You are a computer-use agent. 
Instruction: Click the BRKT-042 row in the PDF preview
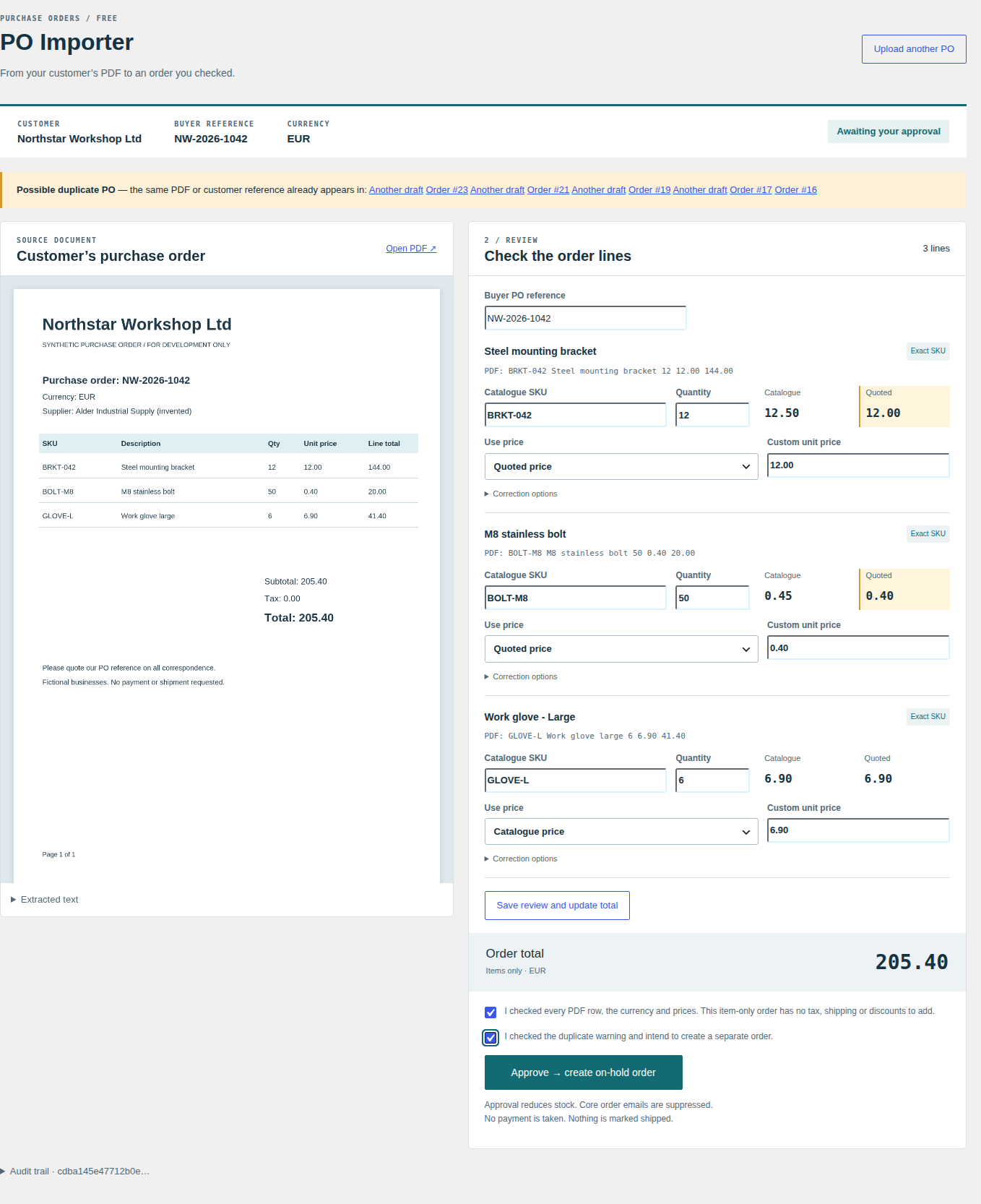pyautogui.click(x=228, y=468)
